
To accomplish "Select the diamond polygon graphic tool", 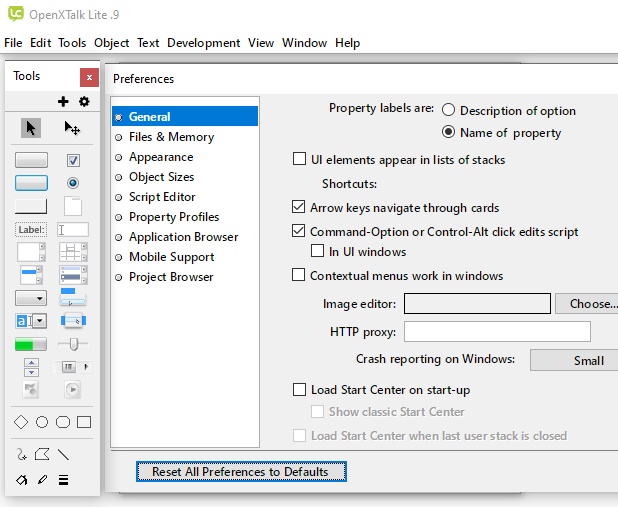I will click(x=21, y=422).
